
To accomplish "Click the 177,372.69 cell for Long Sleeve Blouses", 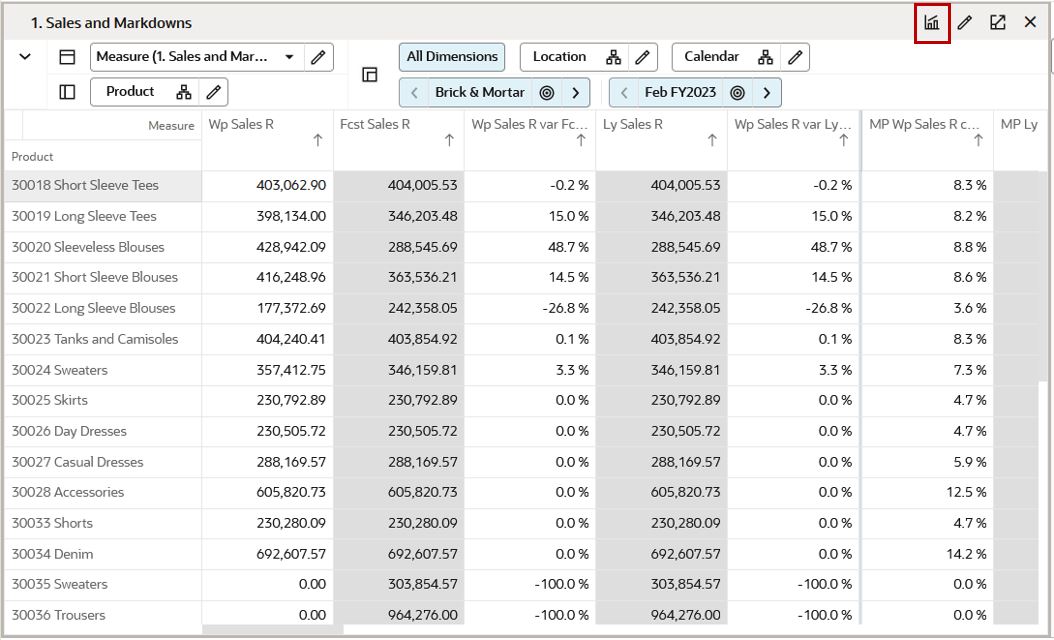I will click(x=268, y=309).
